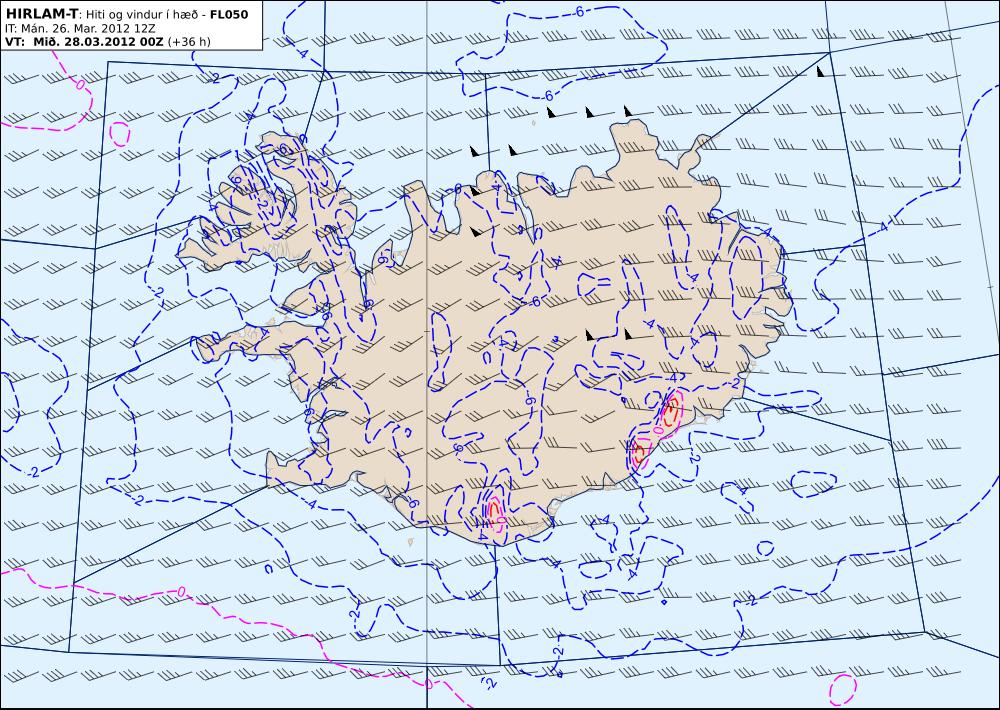Select the FL050 flight level label
Viewport: 1000px width, 710px height.
229,15
